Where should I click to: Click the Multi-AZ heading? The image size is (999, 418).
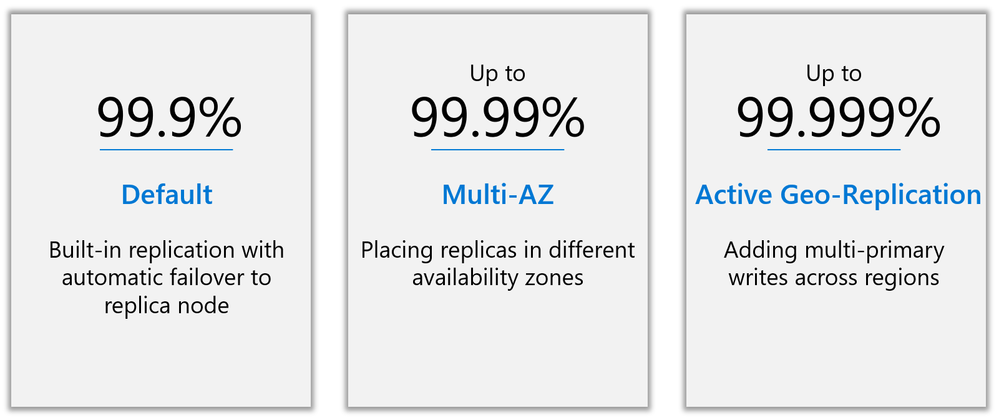498,195
